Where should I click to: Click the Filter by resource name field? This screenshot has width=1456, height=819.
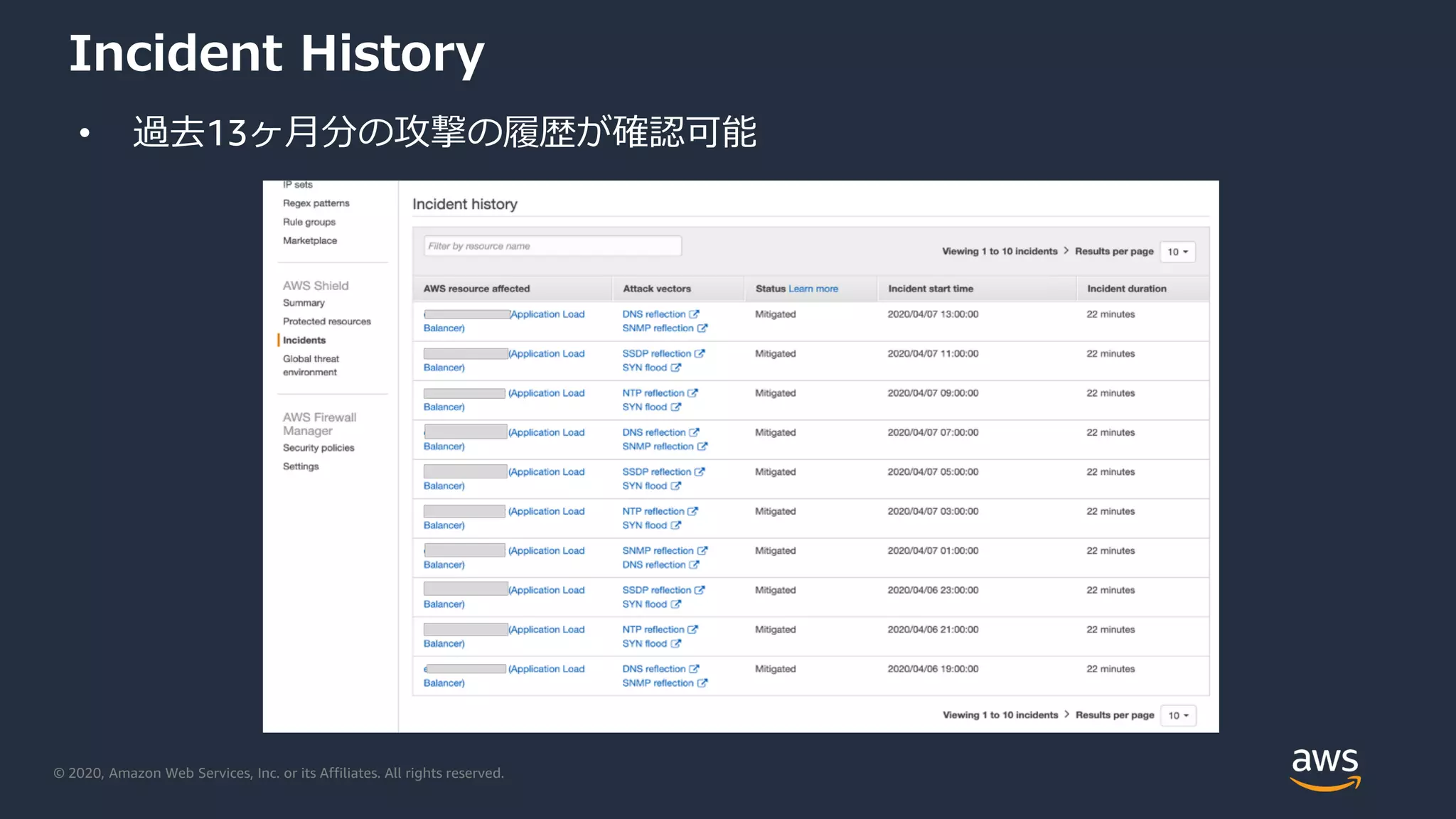click(x=552, y=246)
